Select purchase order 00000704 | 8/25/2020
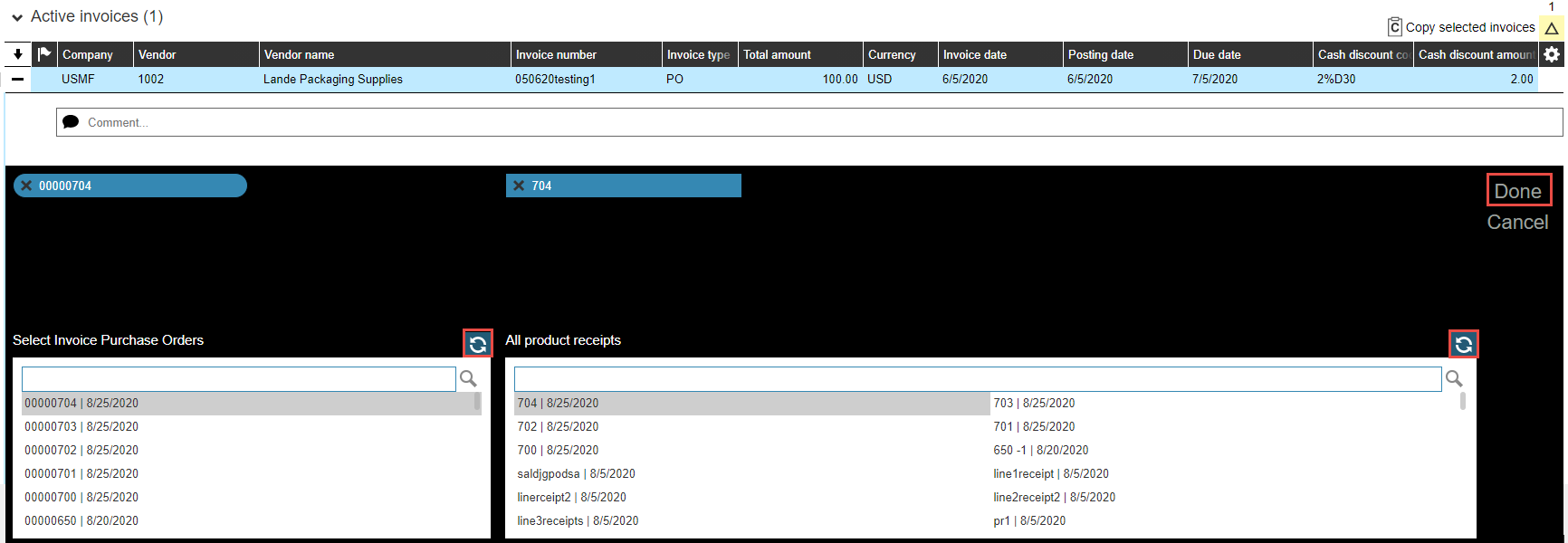This screenshot has height=543, width=1568. tap(247, 404)
